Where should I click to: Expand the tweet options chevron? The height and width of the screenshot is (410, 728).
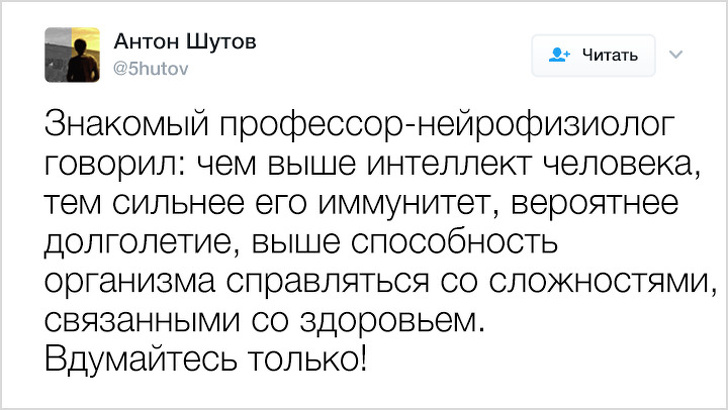point(675,53)
